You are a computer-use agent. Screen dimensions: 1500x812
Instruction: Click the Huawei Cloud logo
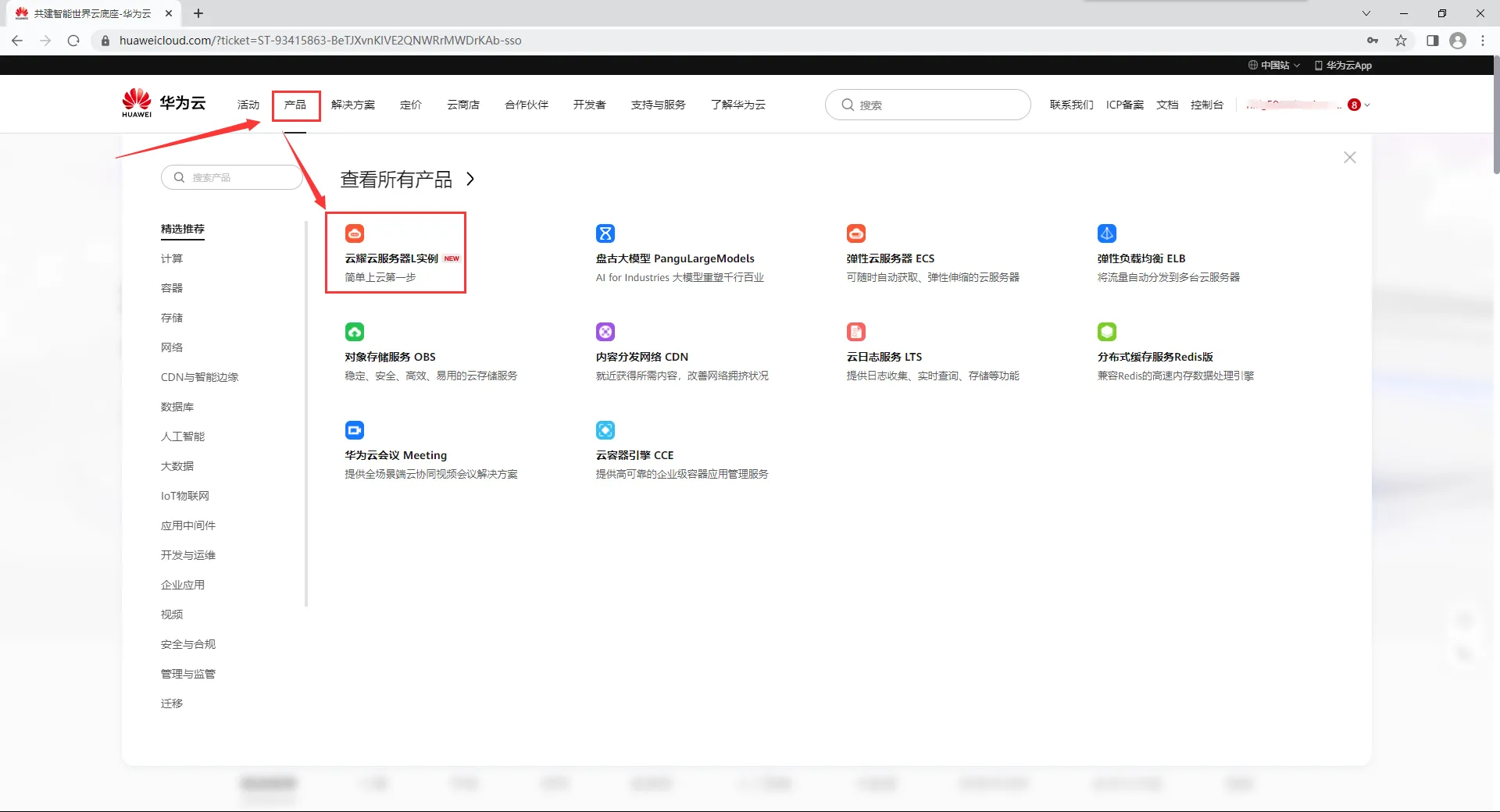tap(163, 103)
